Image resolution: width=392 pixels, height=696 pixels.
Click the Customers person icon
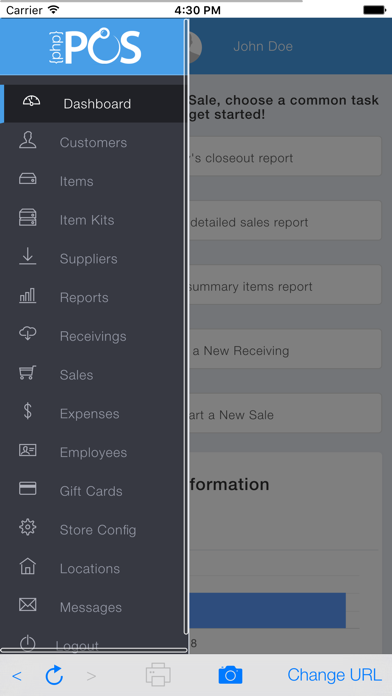(x=28, y=141)
